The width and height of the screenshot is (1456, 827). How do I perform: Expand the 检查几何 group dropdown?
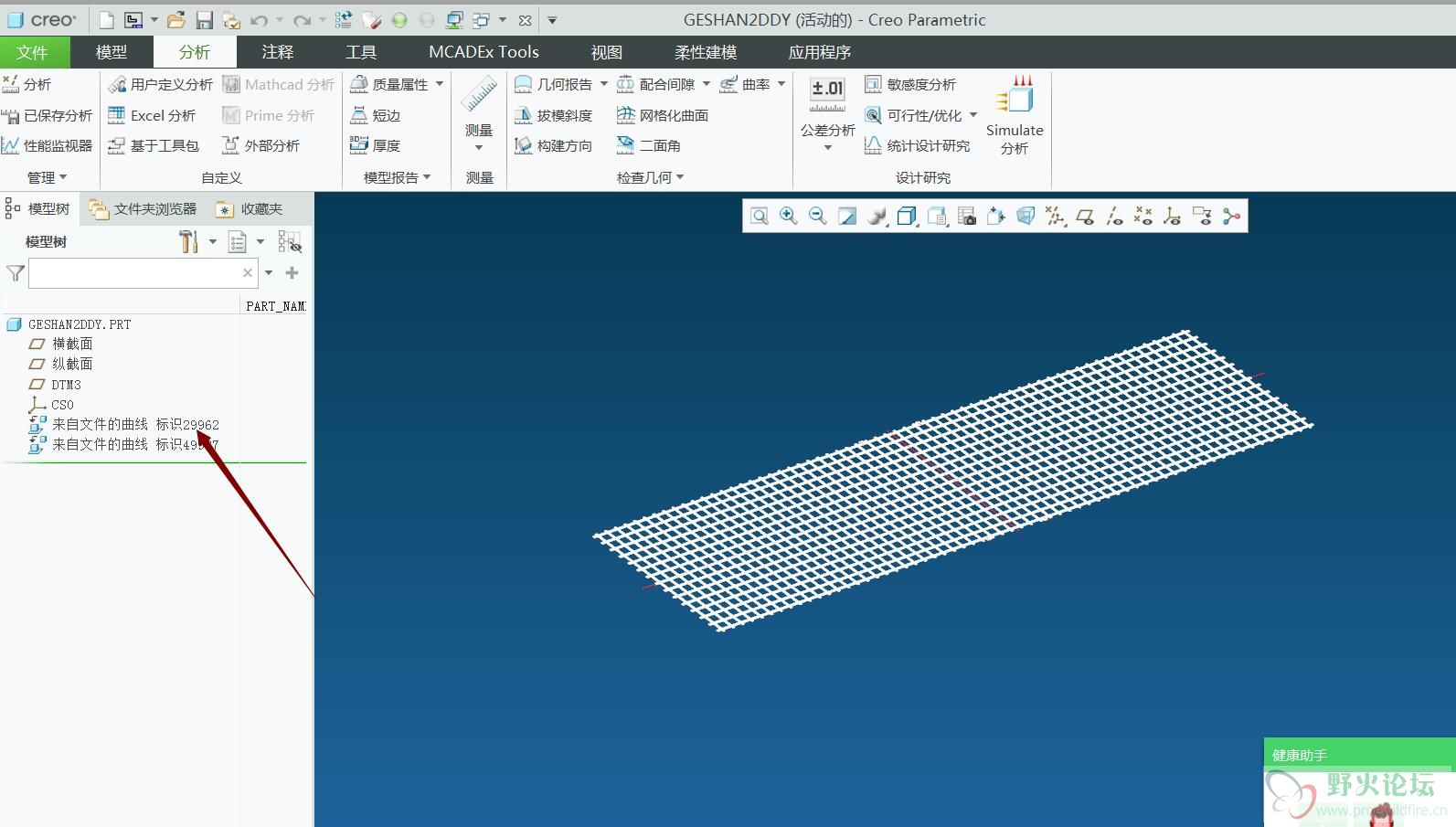click(x=650, y=177)
